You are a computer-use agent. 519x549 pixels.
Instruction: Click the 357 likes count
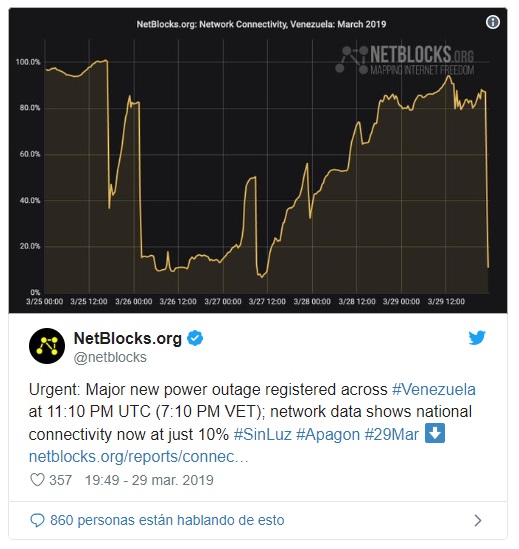[x=61, y=480]
